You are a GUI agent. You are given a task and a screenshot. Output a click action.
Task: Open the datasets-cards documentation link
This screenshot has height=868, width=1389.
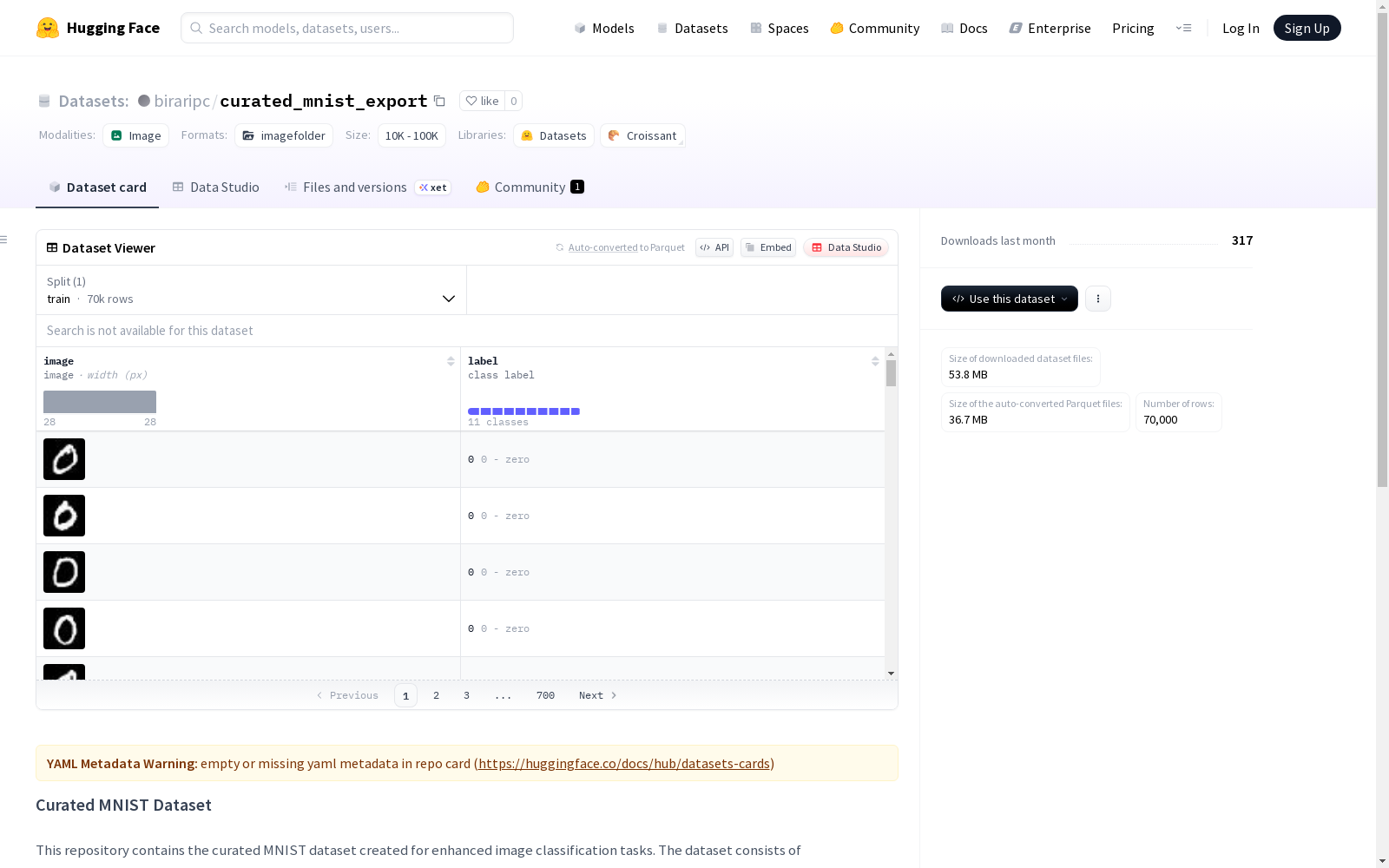[624, 764]
